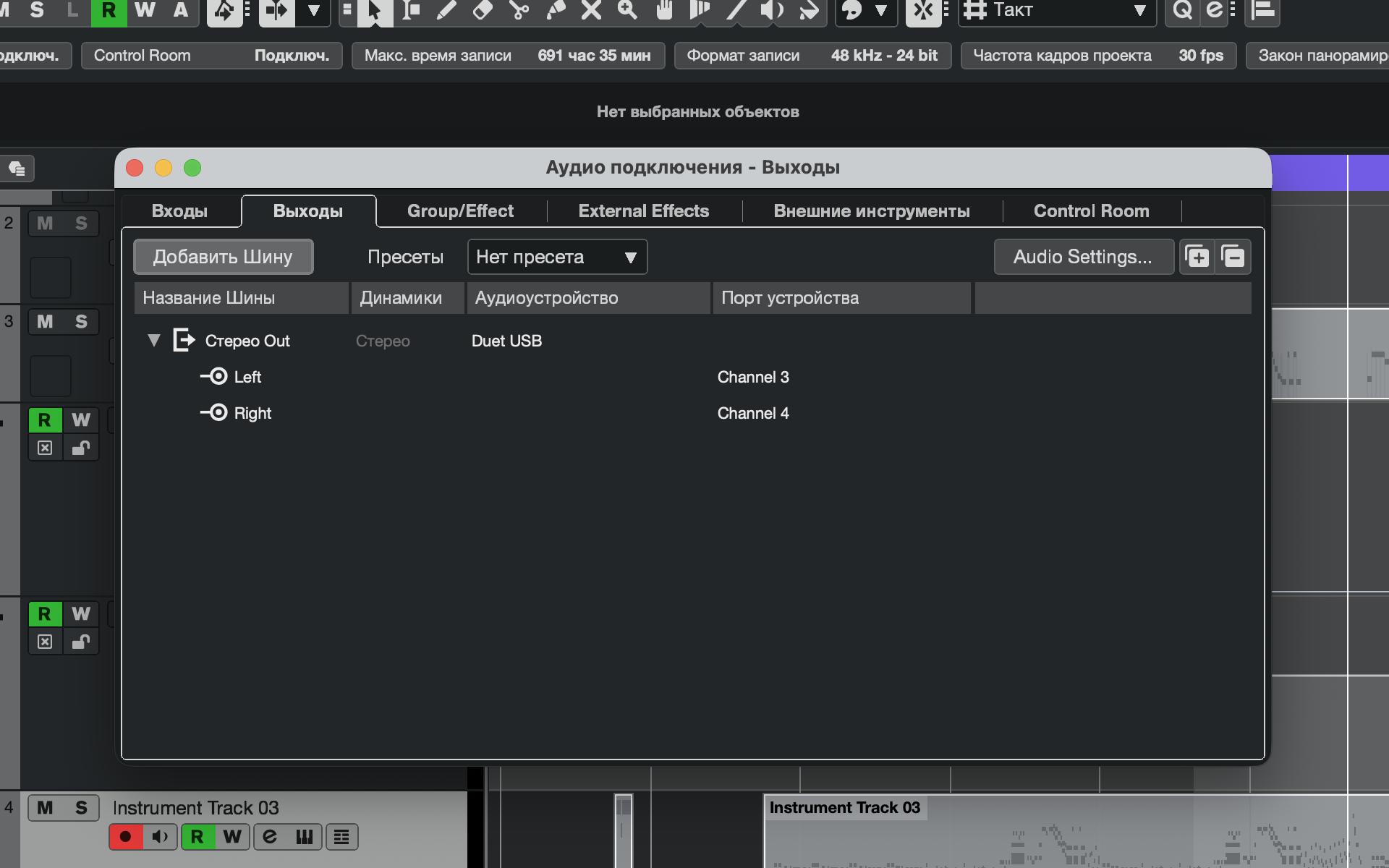The width and height of the screenshot is (1389, 868).
Task: Switch to the Входы tab
Action: click(x=179, y=211)
